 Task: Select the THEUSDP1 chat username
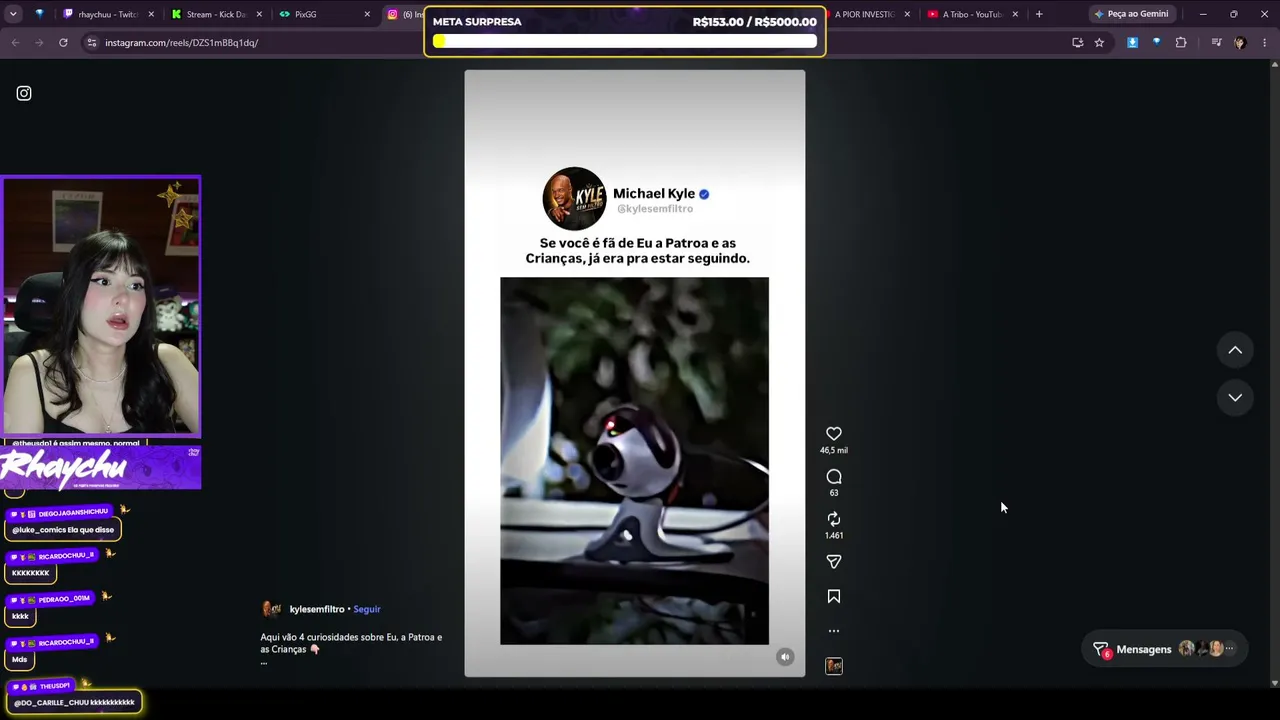(55, 687)
